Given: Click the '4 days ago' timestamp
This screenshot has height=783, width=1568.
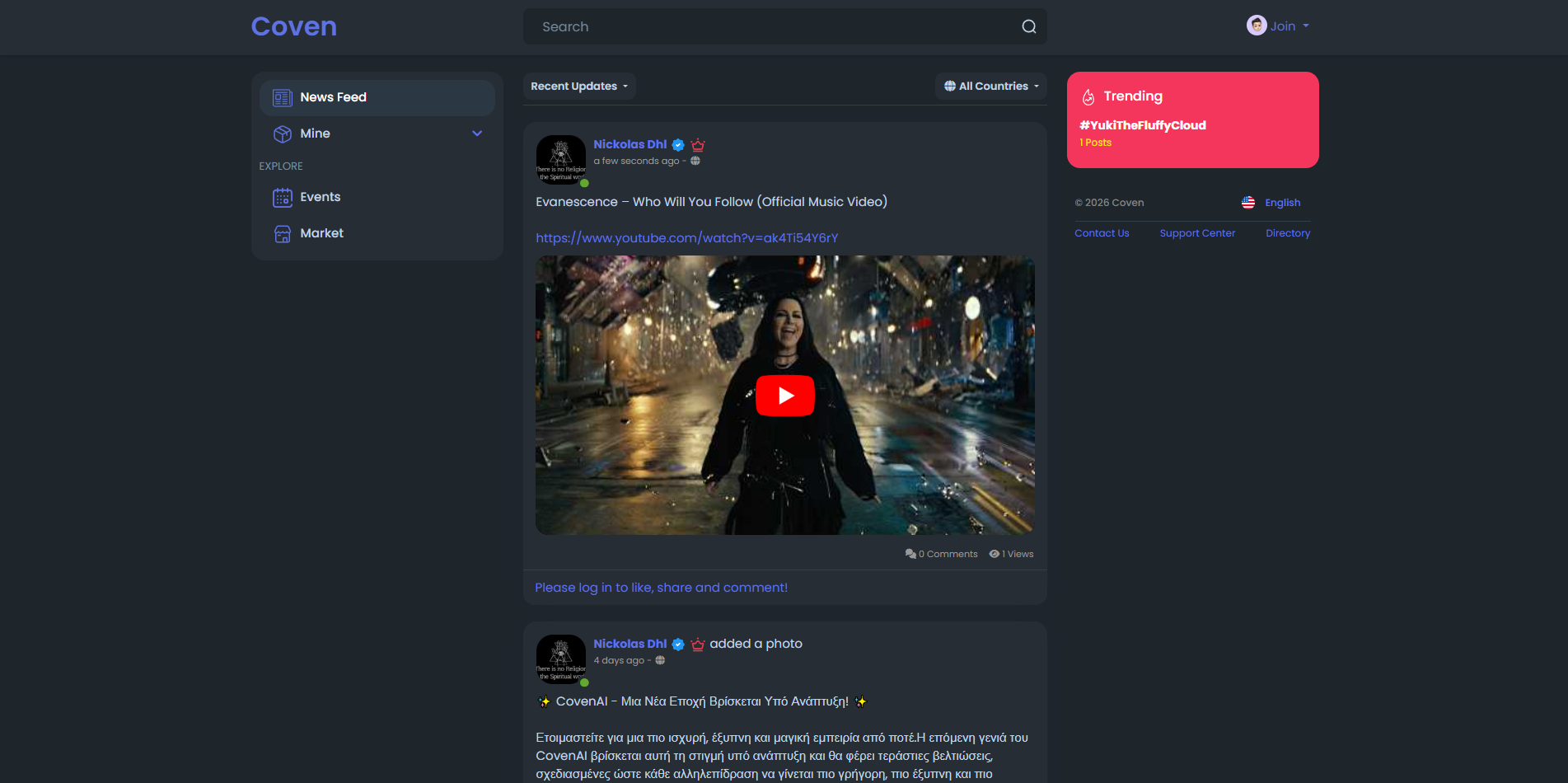Looking at the screenshot, I should [619, 661].
